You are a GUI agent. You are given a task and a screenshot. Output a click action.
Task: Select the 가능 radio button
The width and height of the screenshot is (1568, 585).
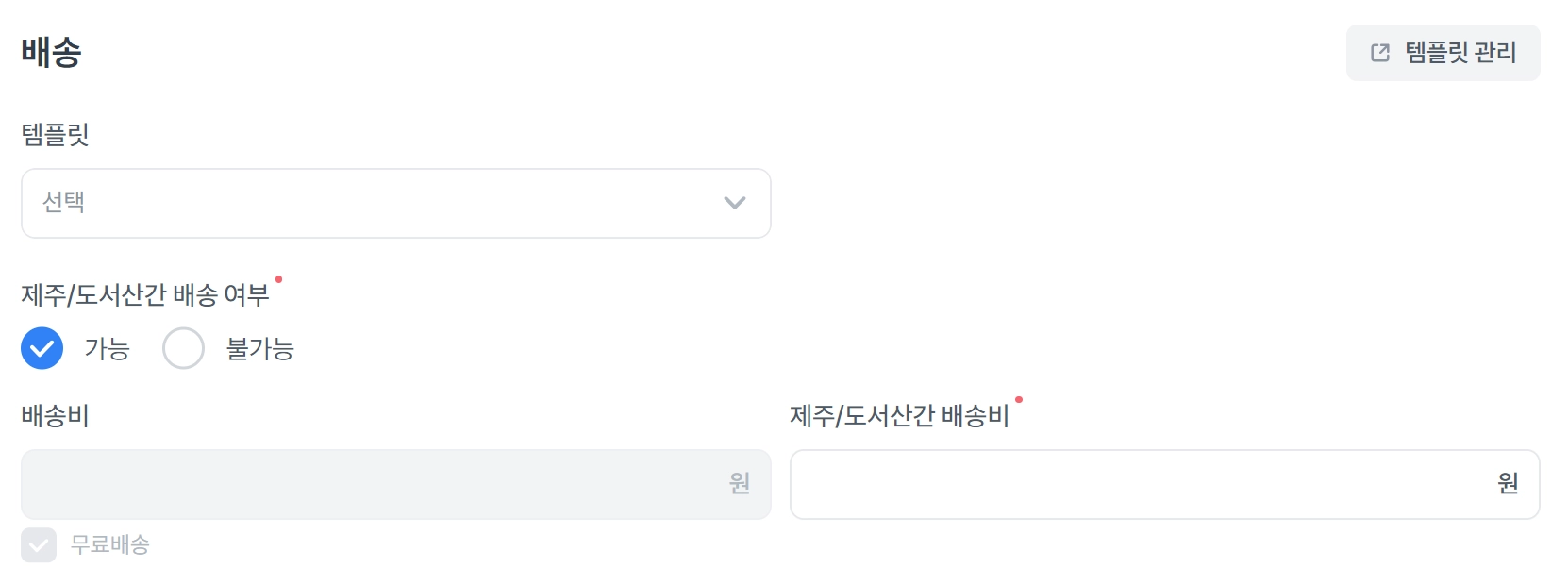point(42,348)
